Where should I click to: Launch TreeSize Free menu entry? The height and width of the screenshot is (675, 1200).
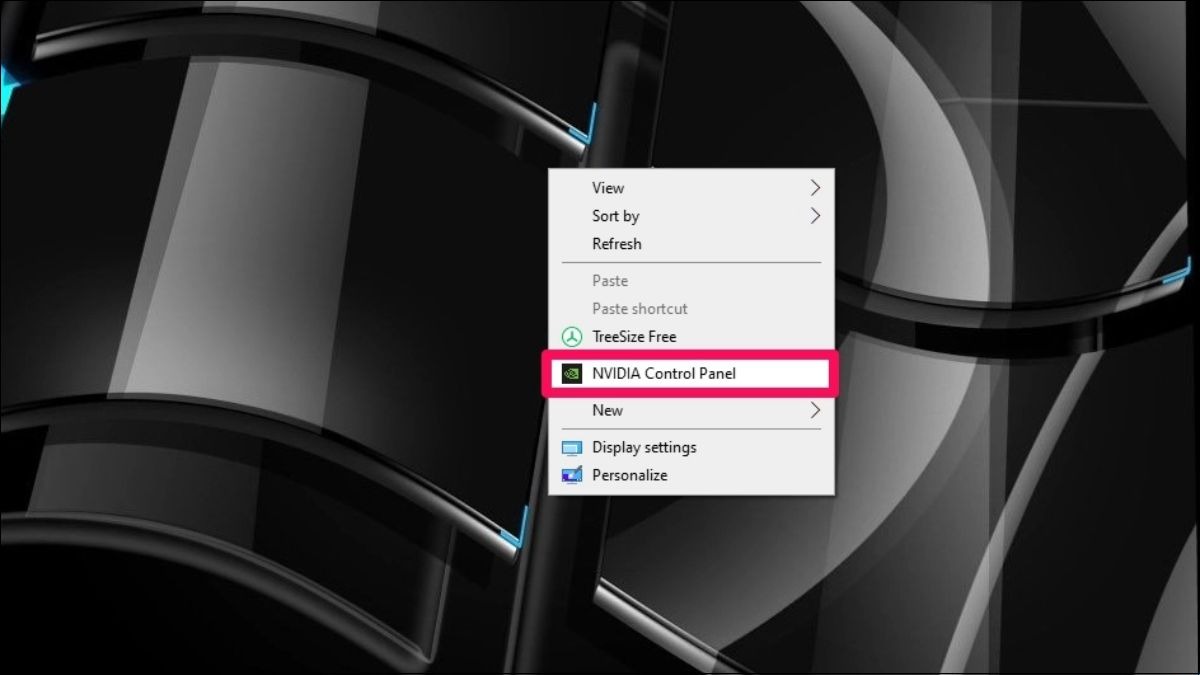pyautogui.click(x=691, y=337)
